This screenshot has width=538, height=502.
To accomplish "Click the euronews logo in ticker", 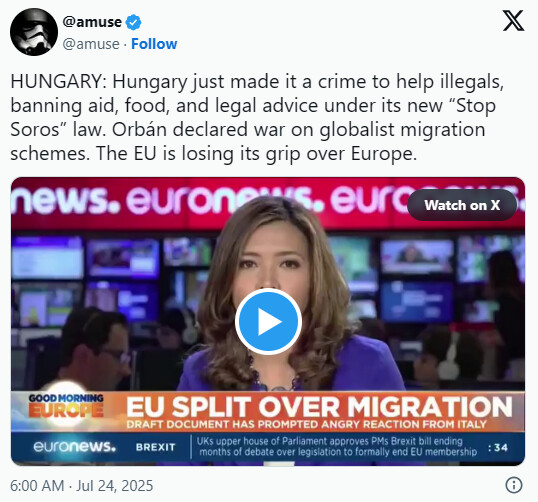I will click(74, 447).
